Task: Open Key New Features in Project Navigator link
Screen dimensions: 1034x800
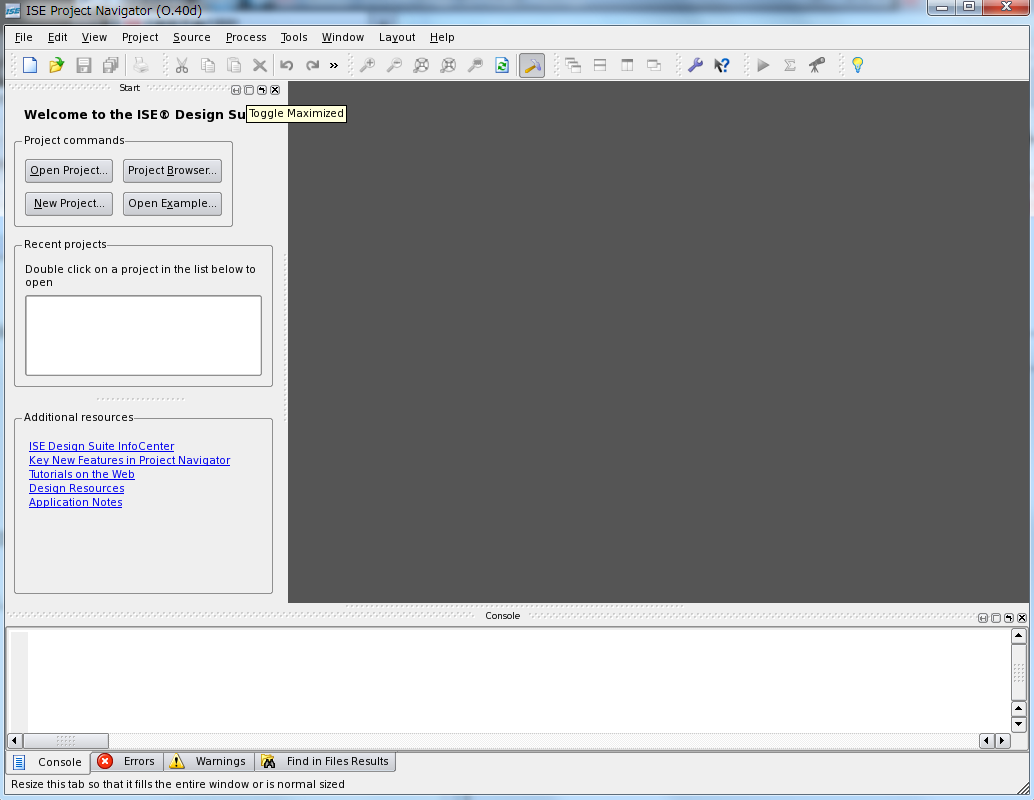Action: (129, 460)
